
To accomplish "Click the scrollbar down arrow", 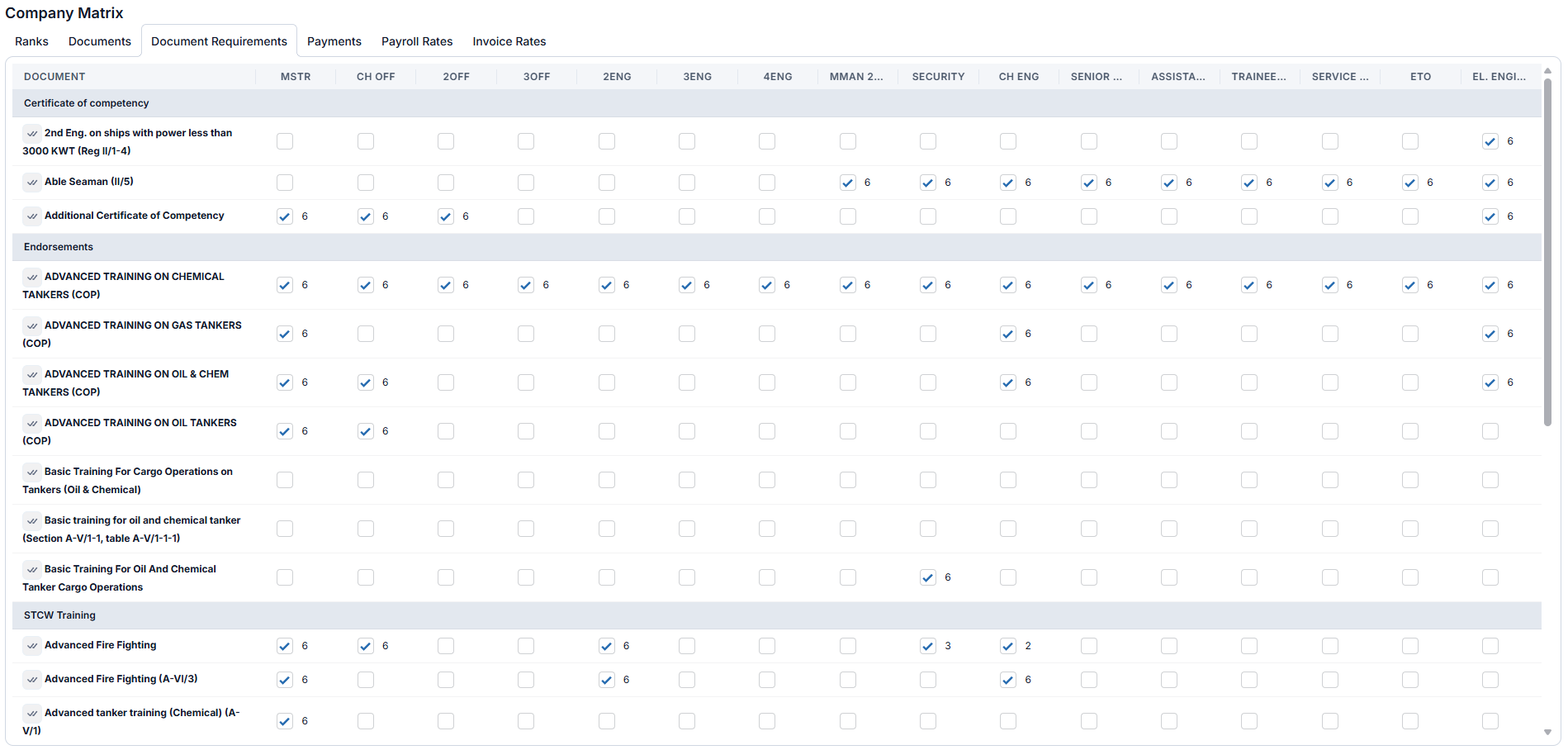I will (x=1547, y=733).
